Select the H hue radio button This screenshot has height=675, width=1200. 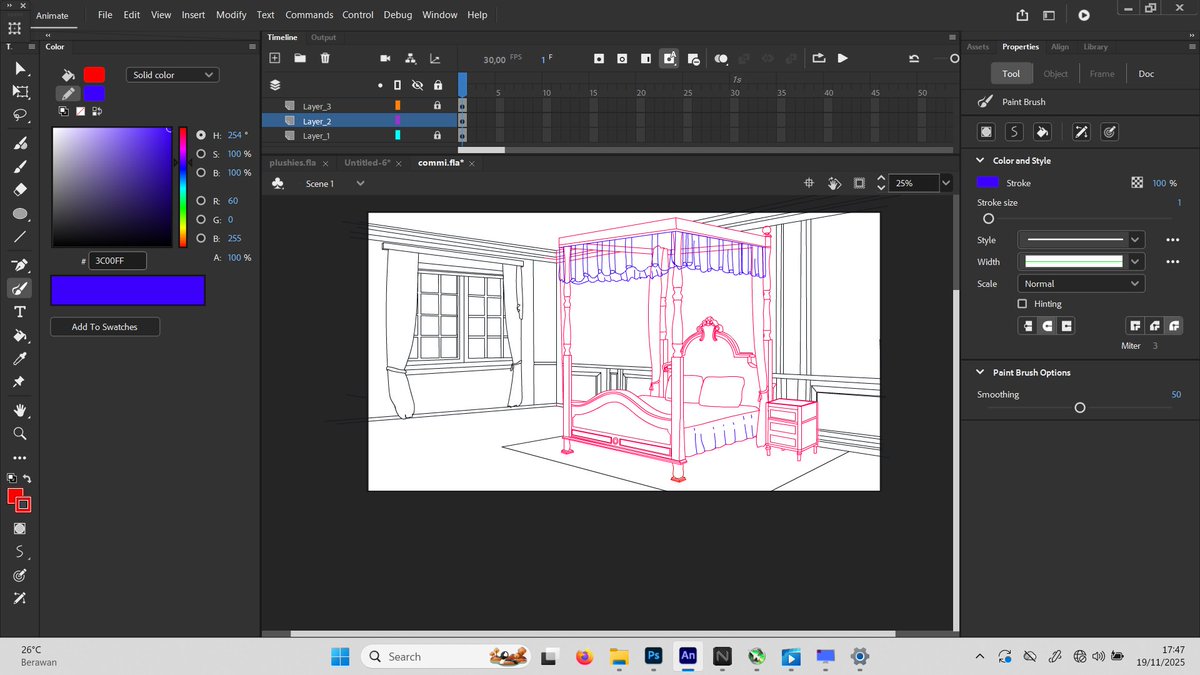tap(201, 134)
